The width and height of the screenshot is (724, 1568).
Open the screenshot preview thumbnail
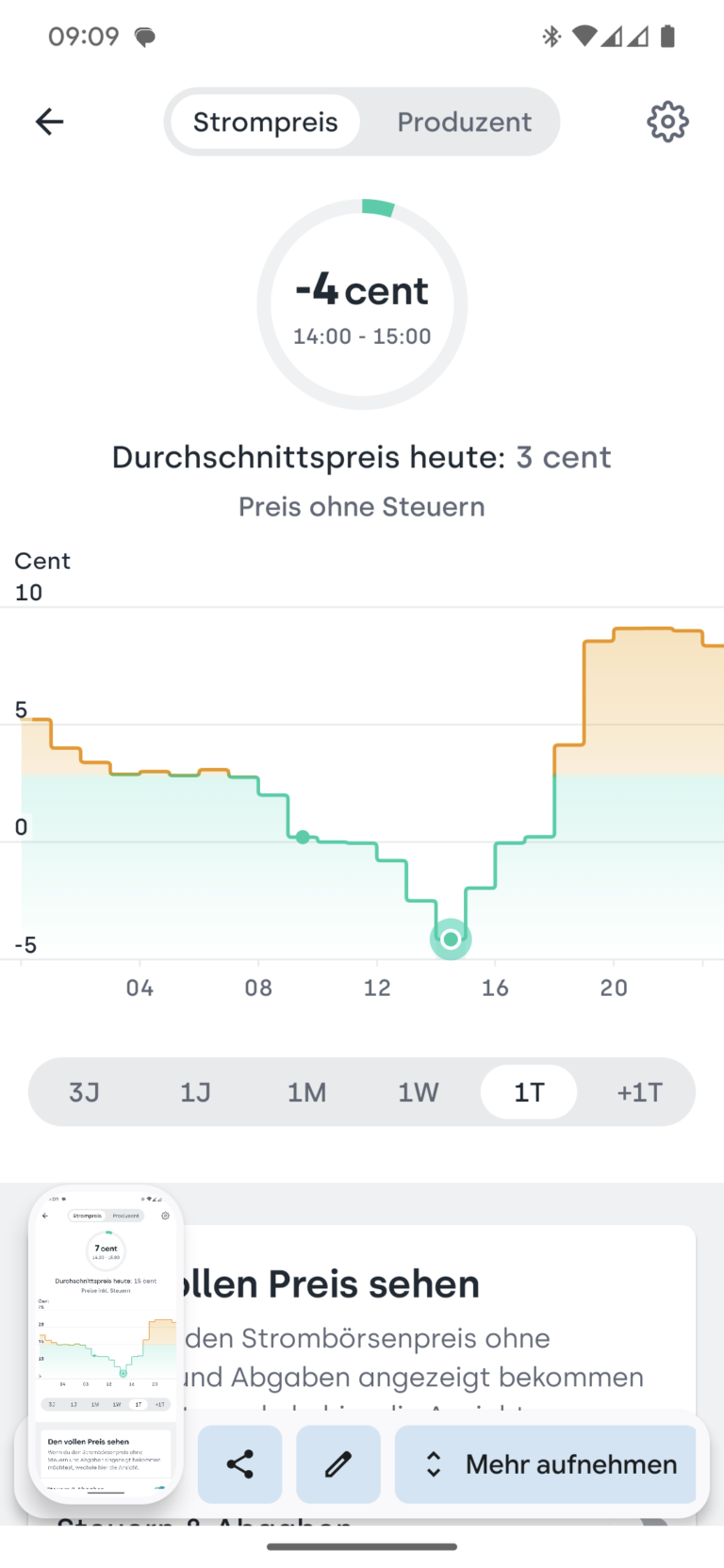tap(107, 1344)
